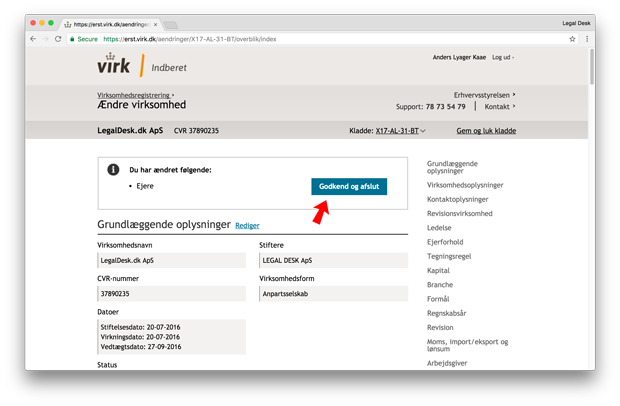
Task: Jump to Regnskabsår section
Action: (x=446, y=313)
